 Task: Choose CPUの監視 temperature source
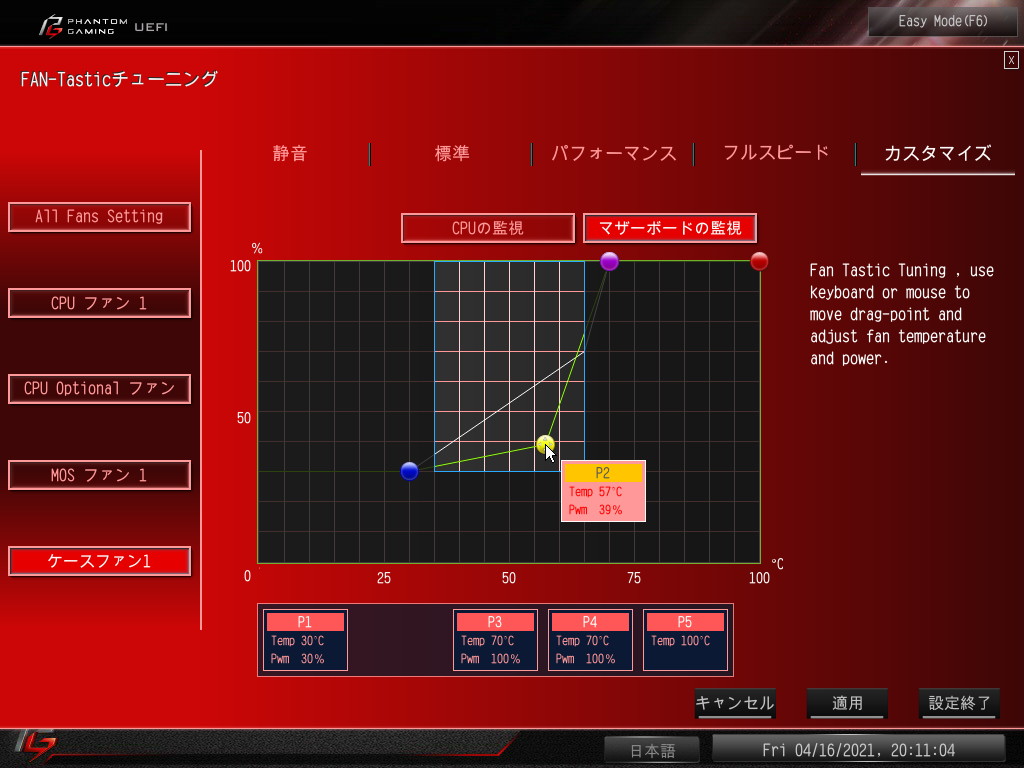point(488,228)
